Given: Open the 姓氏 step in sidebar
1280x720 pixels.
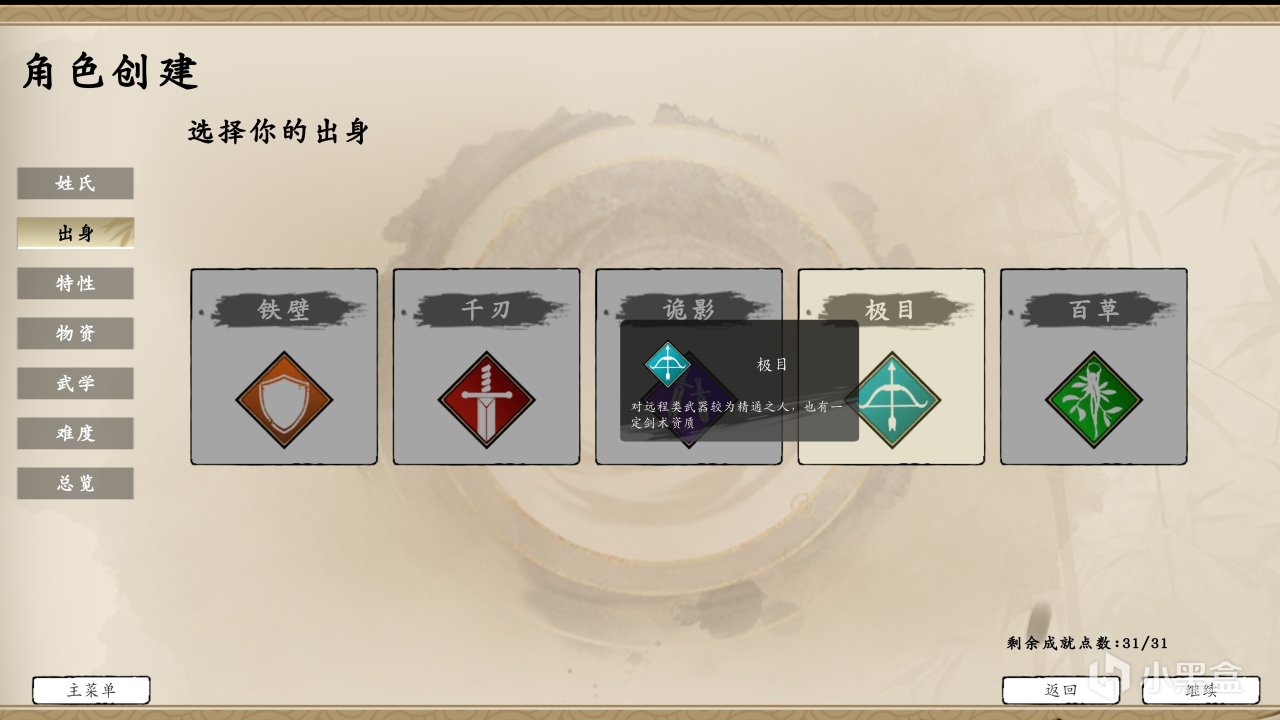Looking at the screenshot, I should pos(75,183).
